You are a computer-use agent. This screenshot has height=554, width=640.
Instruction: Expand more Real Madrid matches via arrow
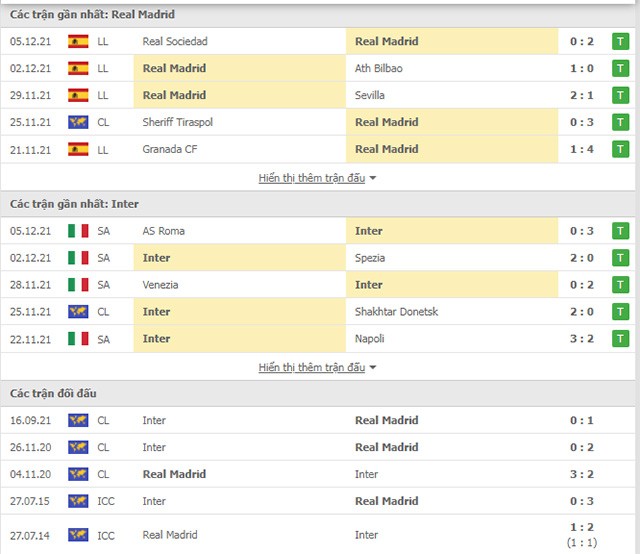click(x=372, y=178)
